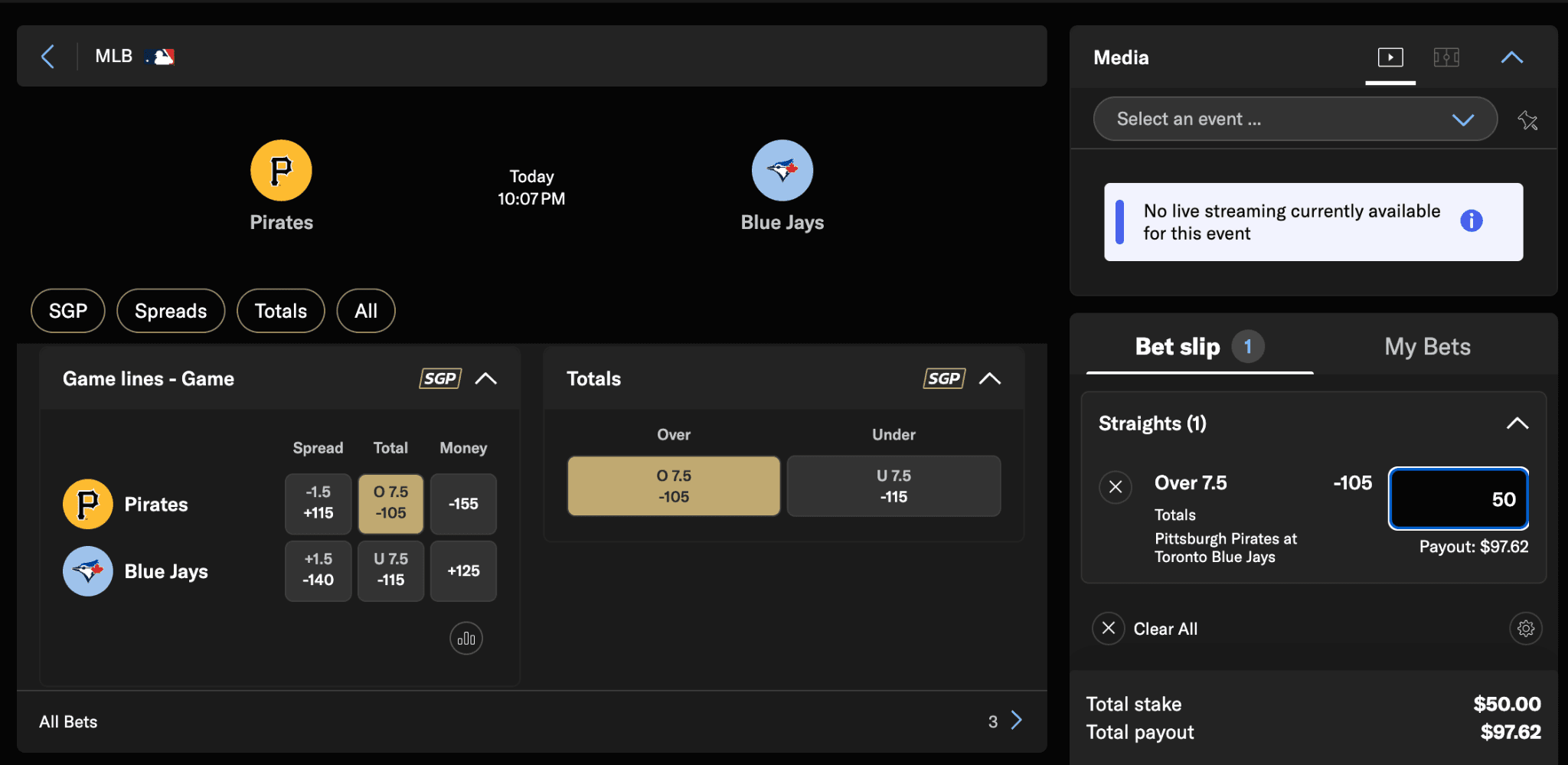1568x765 pixels.
Task: Collapse the Totals section
Action: pos(990,378)
